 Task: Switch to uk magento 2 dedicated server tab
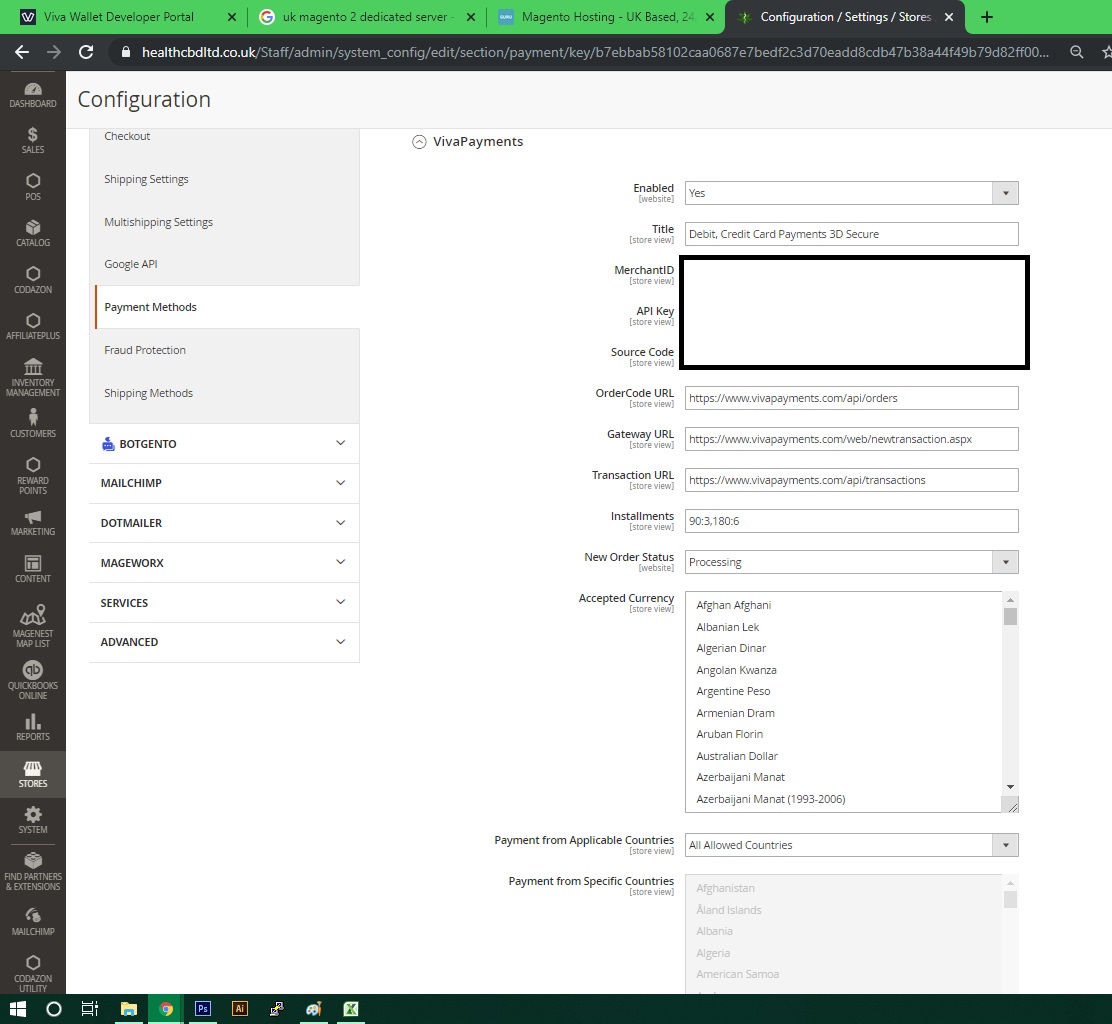point(365,17)
